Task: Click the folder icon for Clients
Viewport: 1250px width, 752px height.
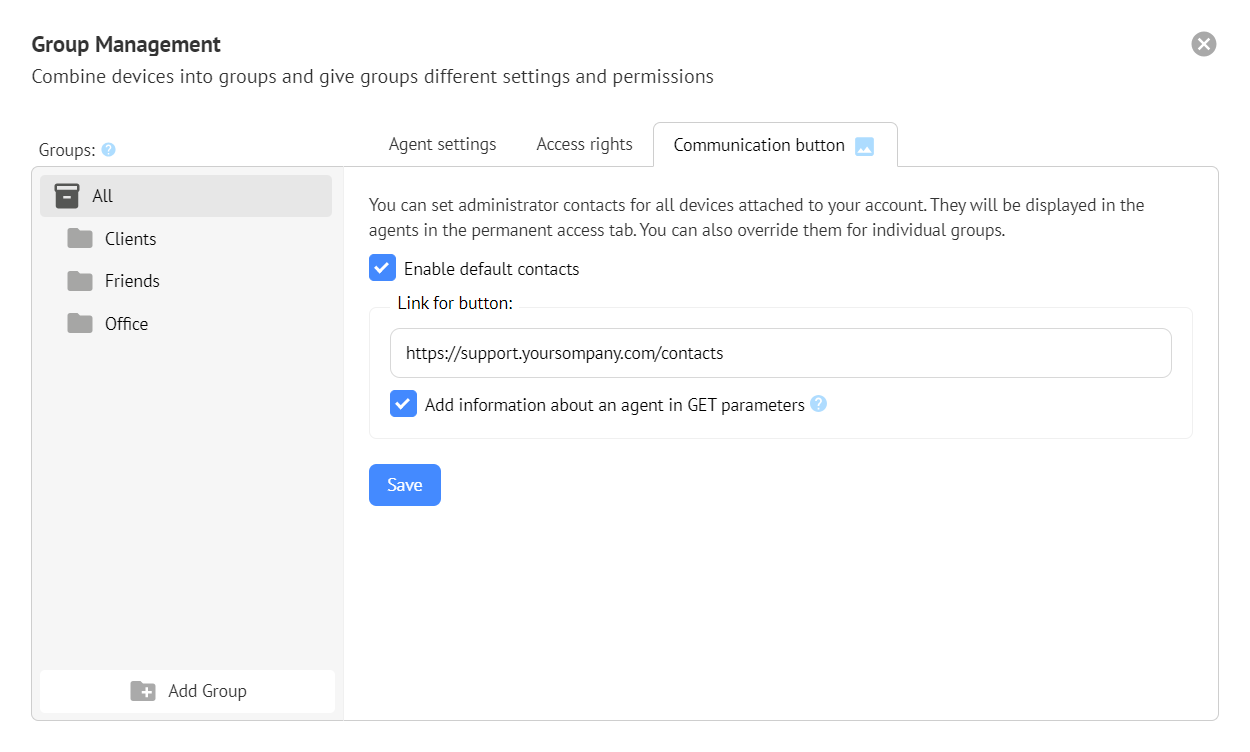Action: pyautogui.click(x=80, y=239)
